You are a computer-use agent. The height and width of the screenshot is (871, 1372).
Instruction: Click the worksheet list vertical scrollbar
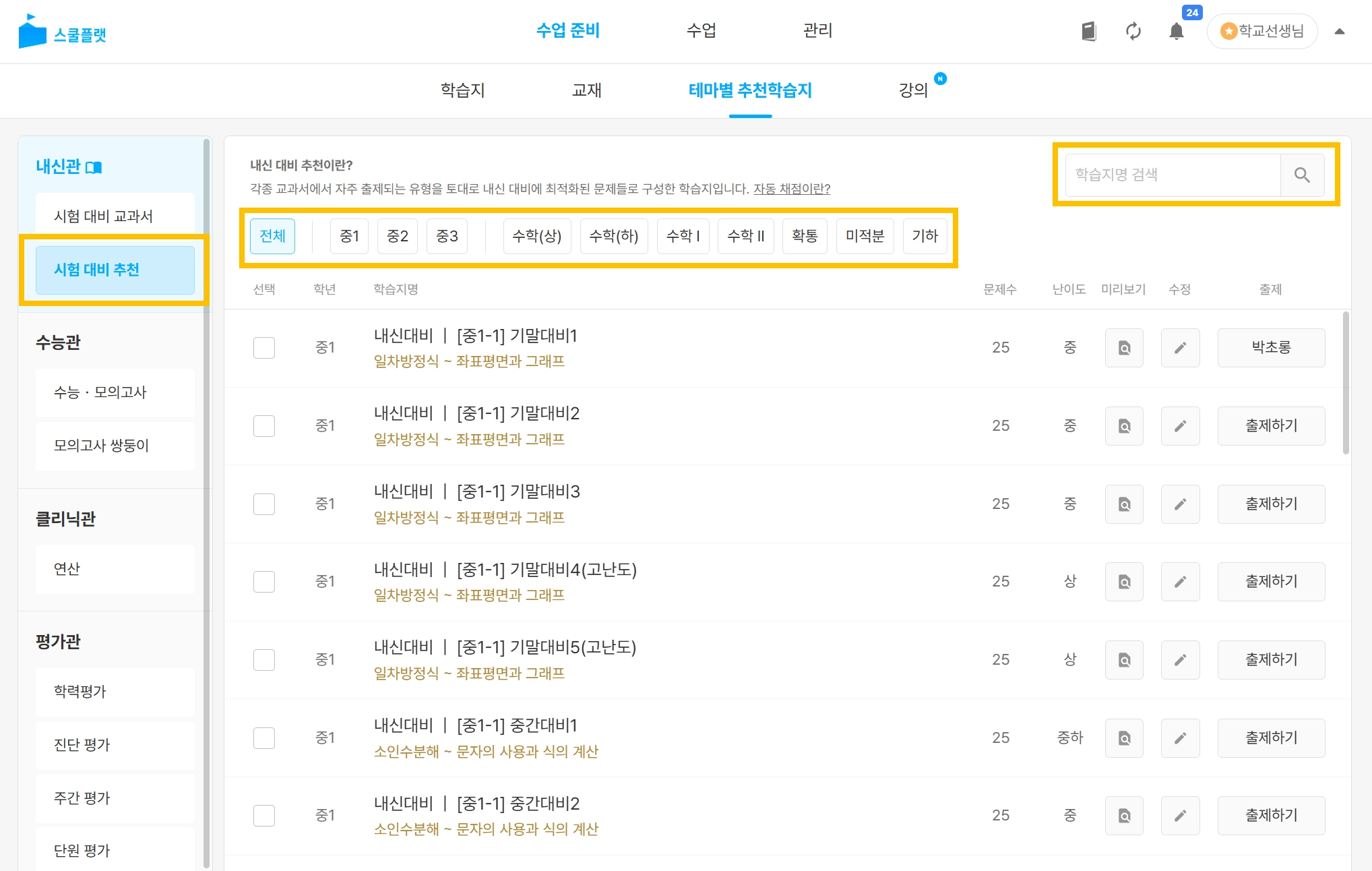click(x=1345, y=384)
